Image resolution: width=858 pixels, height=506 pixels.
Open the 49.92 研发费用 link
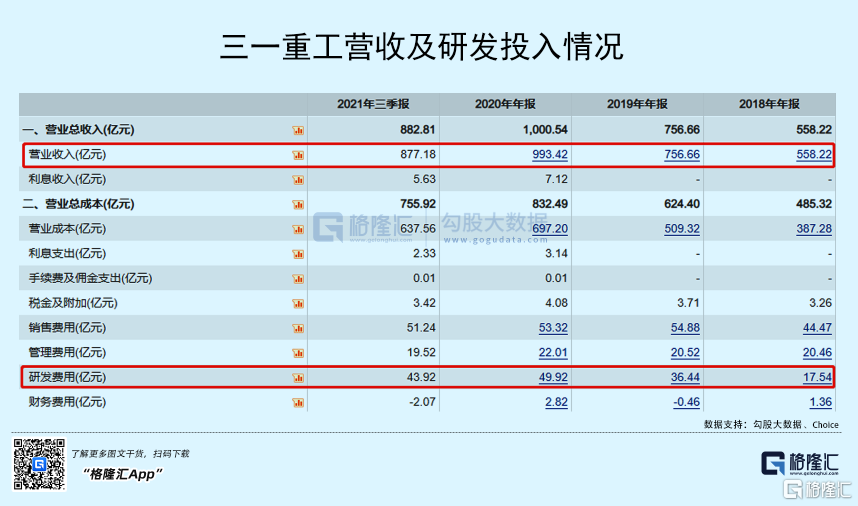[x=553, y=377]
